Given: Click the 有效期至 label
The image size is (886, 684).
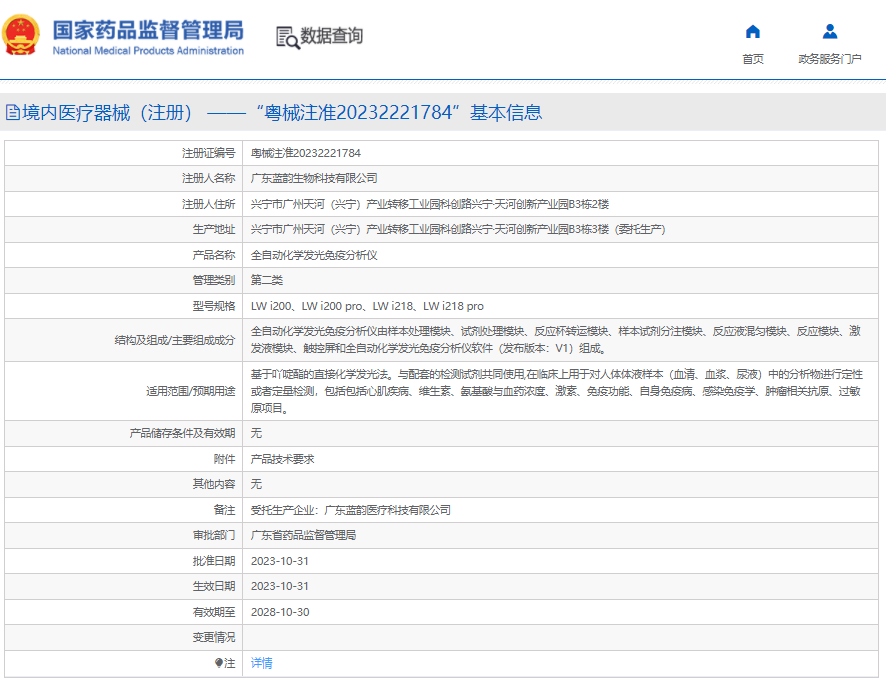Looking at the screenshot, I should click(x=214, y=612).
